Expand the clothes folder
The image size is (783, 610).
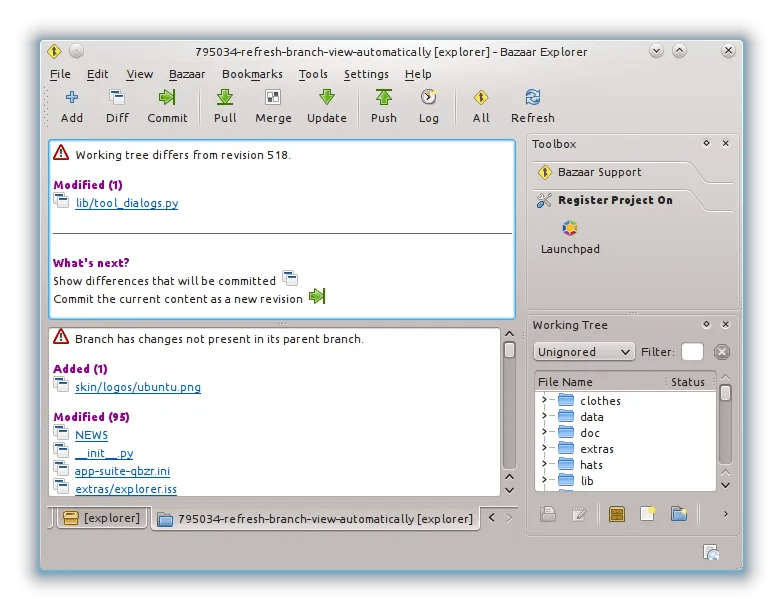pyautogui.click(x=544, y=400)
